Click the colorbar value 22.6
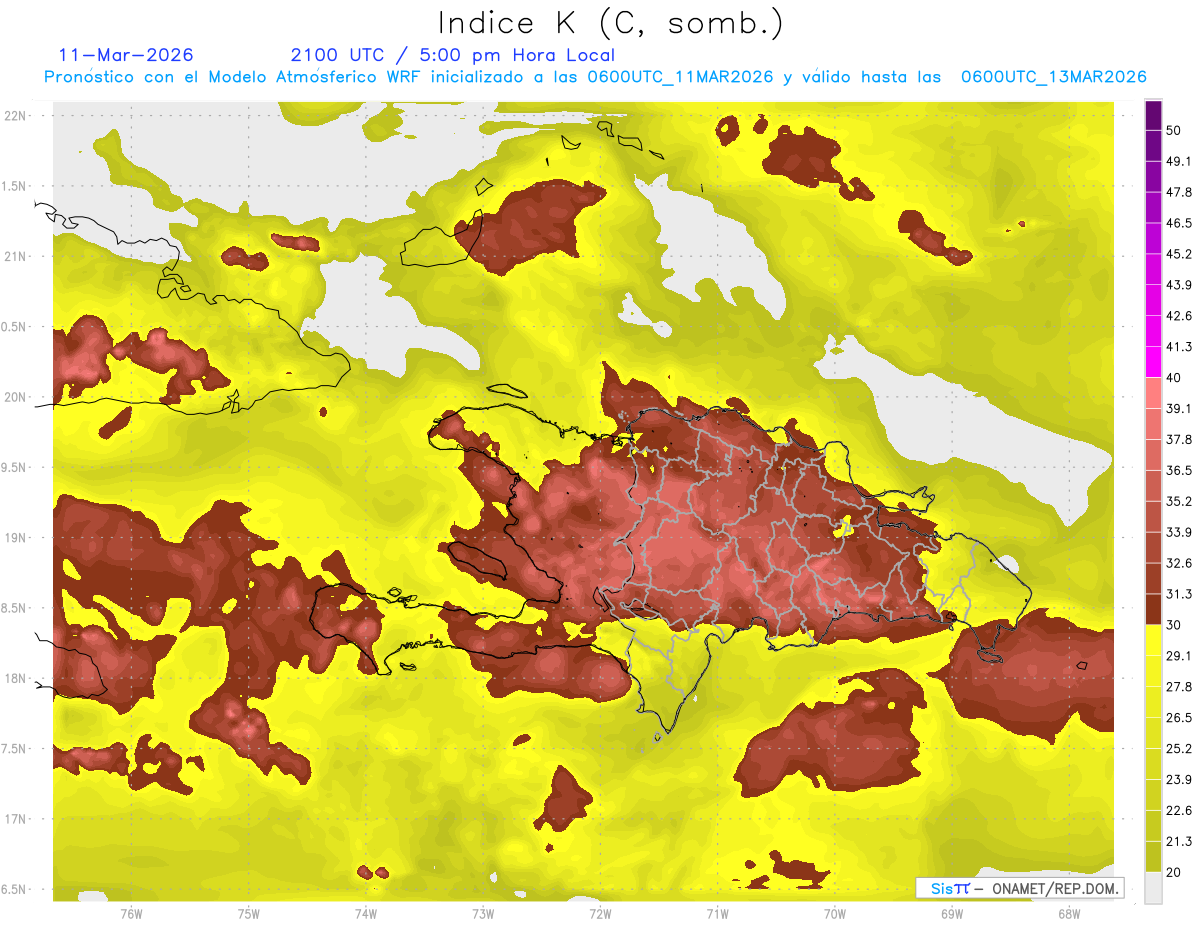Viewport: 1200px width, 927px height. (x=1179, y=811)
